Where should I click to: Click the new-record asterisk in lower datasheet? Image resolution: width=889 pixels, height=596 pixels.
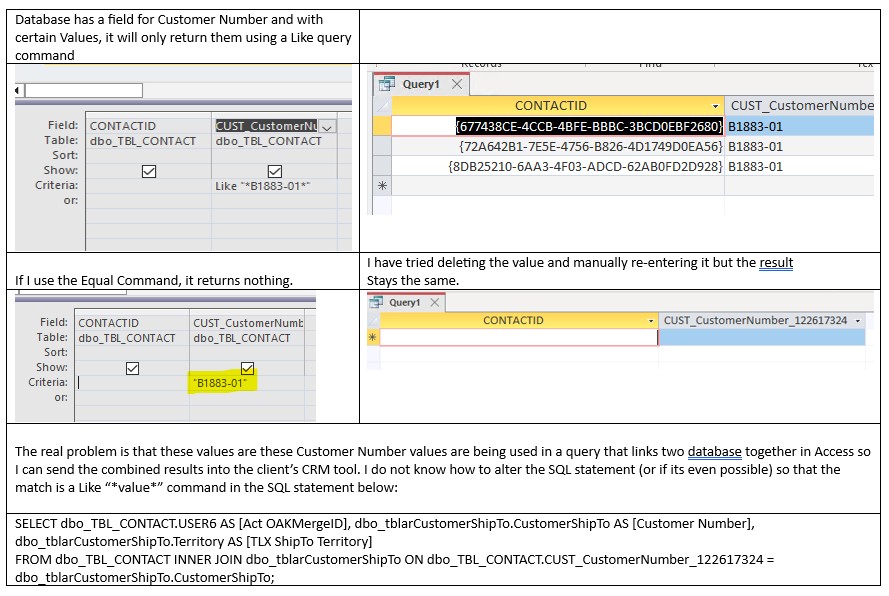coord(373,339)
